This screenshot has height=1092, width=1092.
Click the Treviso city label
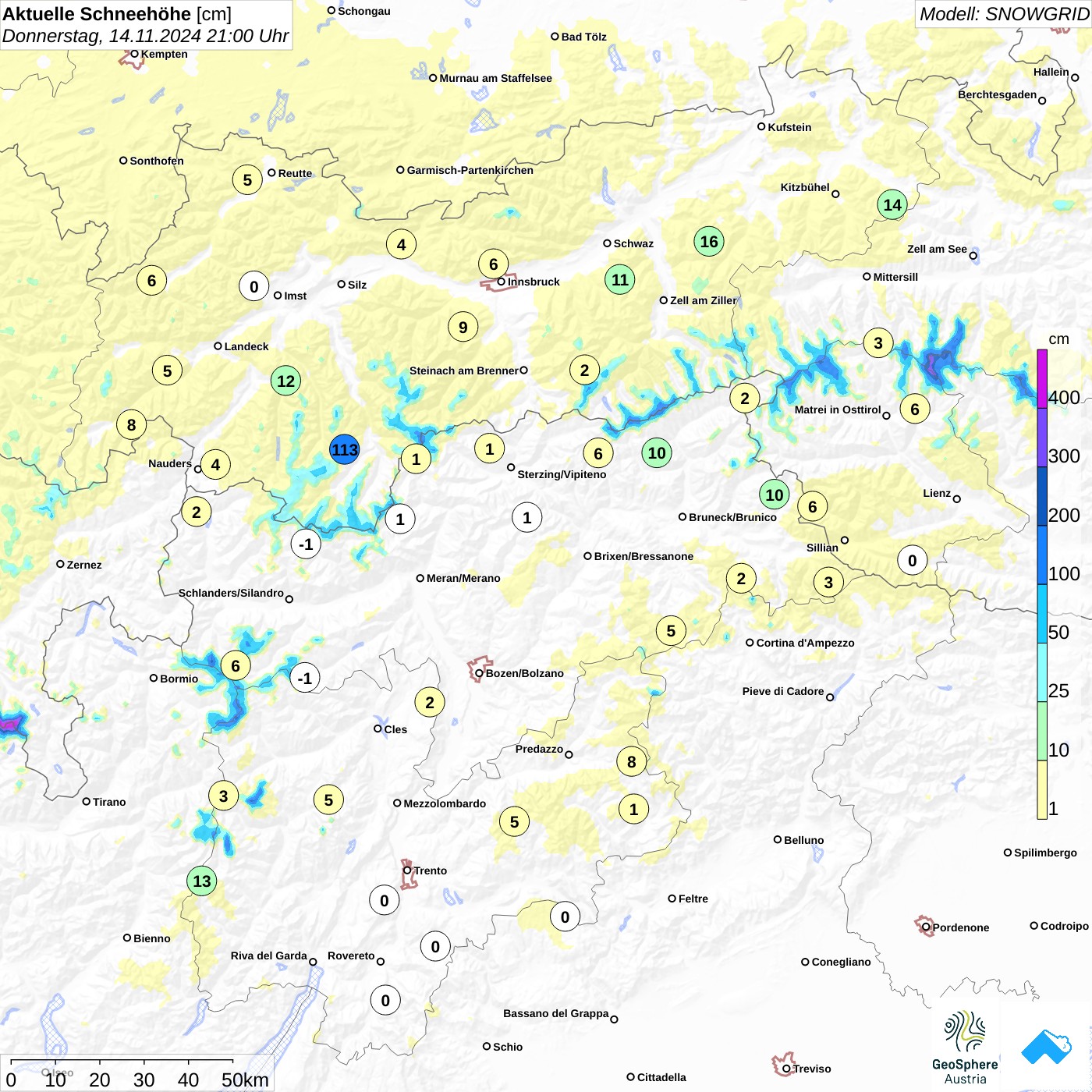point(812,1069)
